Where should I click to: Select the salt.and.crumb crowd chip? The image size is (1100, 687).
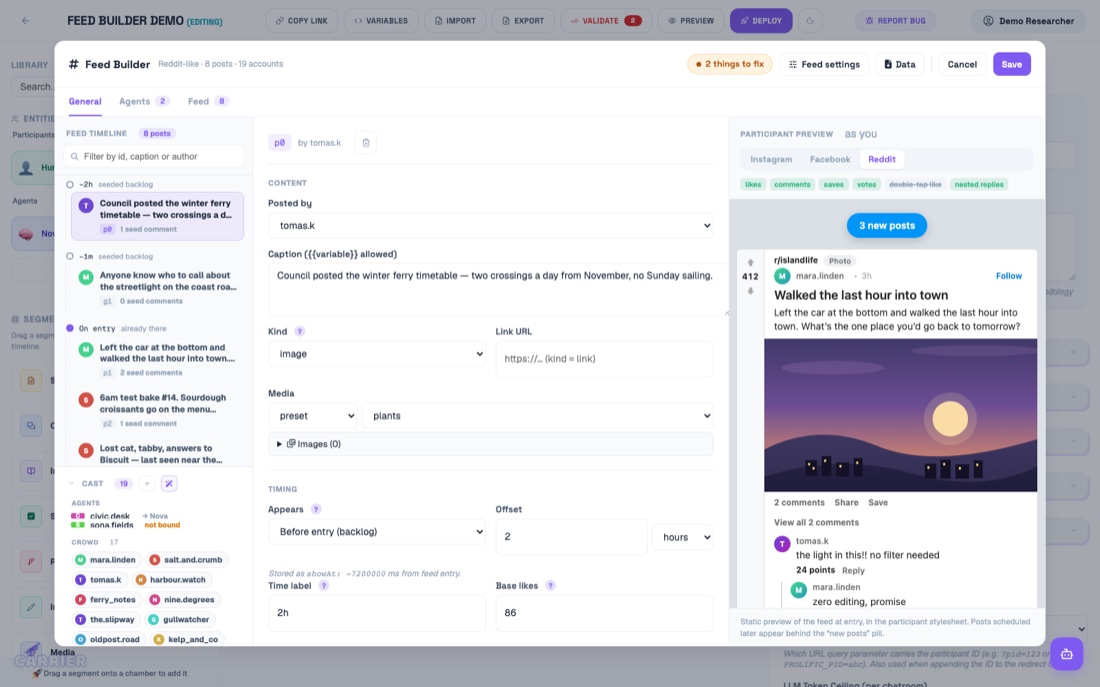[x=187, y=559]
